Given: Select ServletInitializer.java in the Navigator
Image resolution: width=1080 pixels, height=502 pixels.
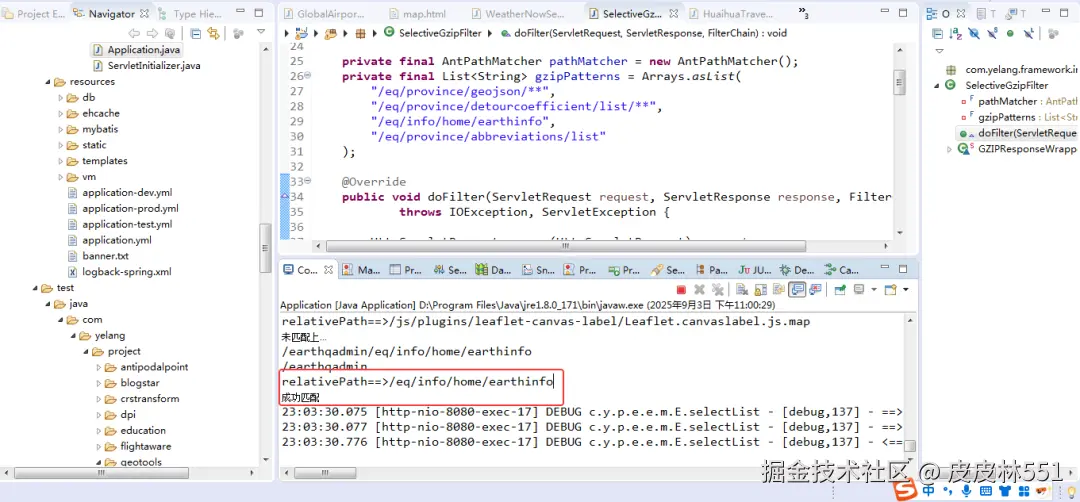Looking at the screenshot, I should pos(146,65).
